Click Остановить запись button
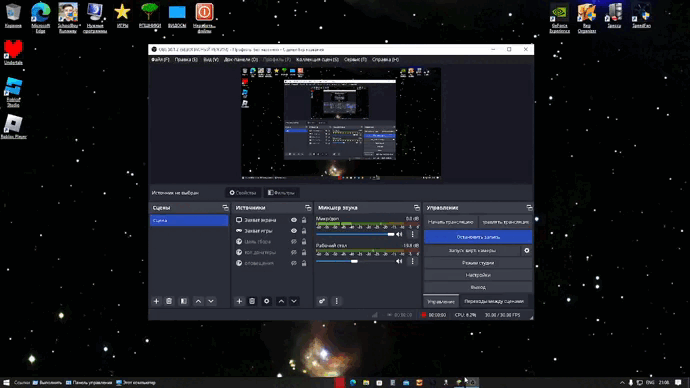This screenshot has width=690, height=388. pos(478,237)
